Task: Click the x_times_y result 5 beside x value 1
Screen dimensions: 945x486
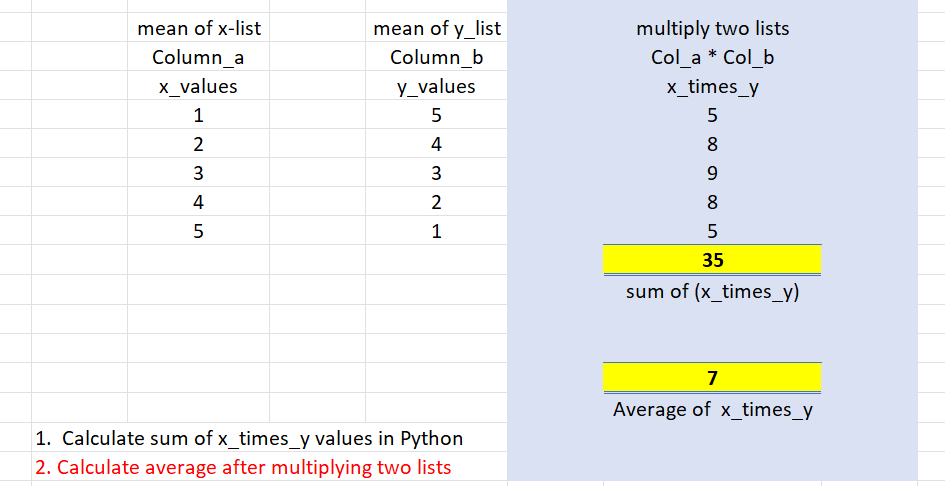Action: tap(712, 115)
